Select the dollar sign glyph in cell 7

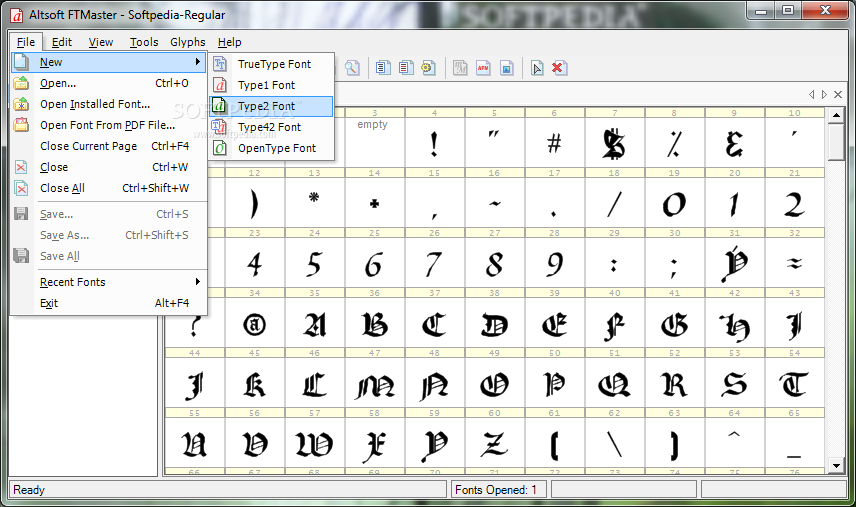click(615, 142)
